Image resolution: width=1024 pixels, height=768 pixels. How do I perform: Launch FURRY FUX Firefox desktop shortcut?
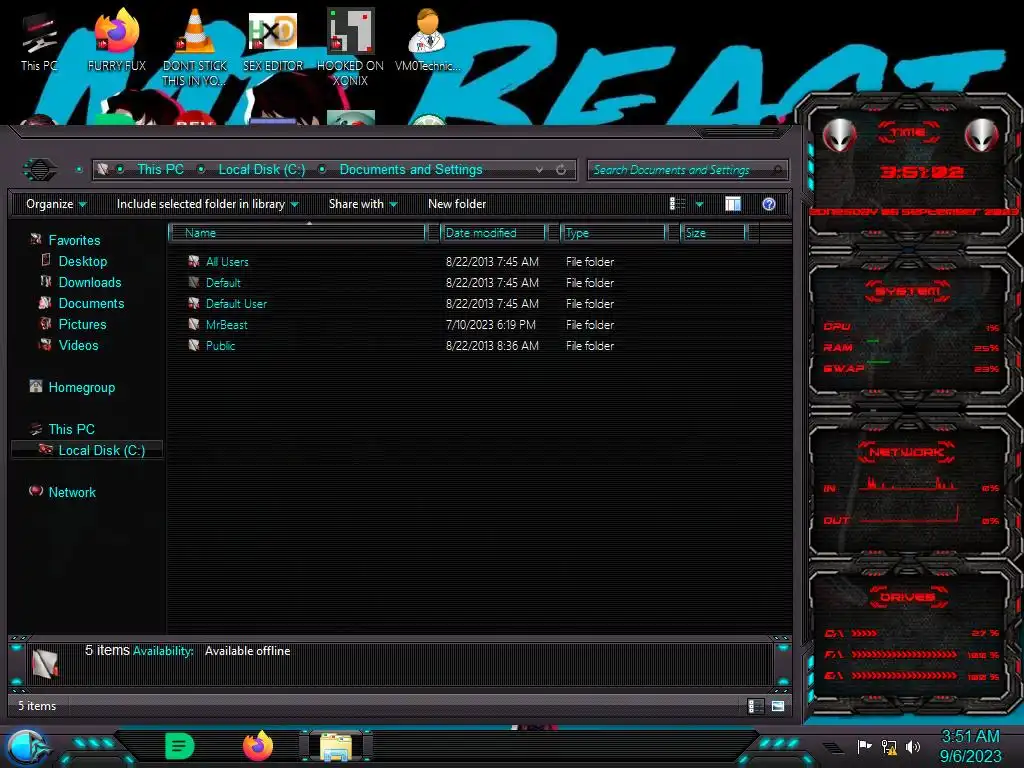coord(116,40)
